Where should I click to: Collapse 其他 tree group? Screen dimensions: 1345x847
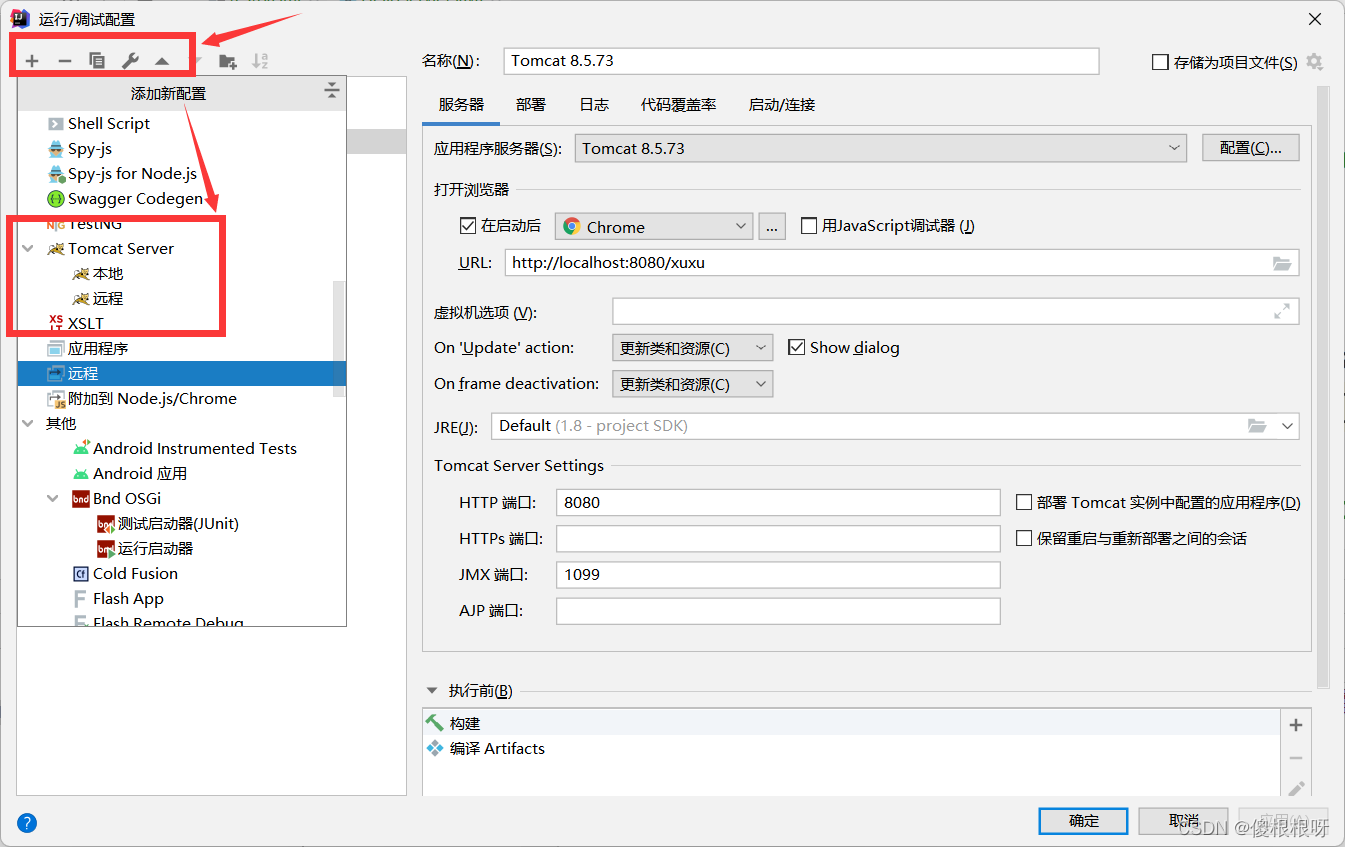(28, 423)
